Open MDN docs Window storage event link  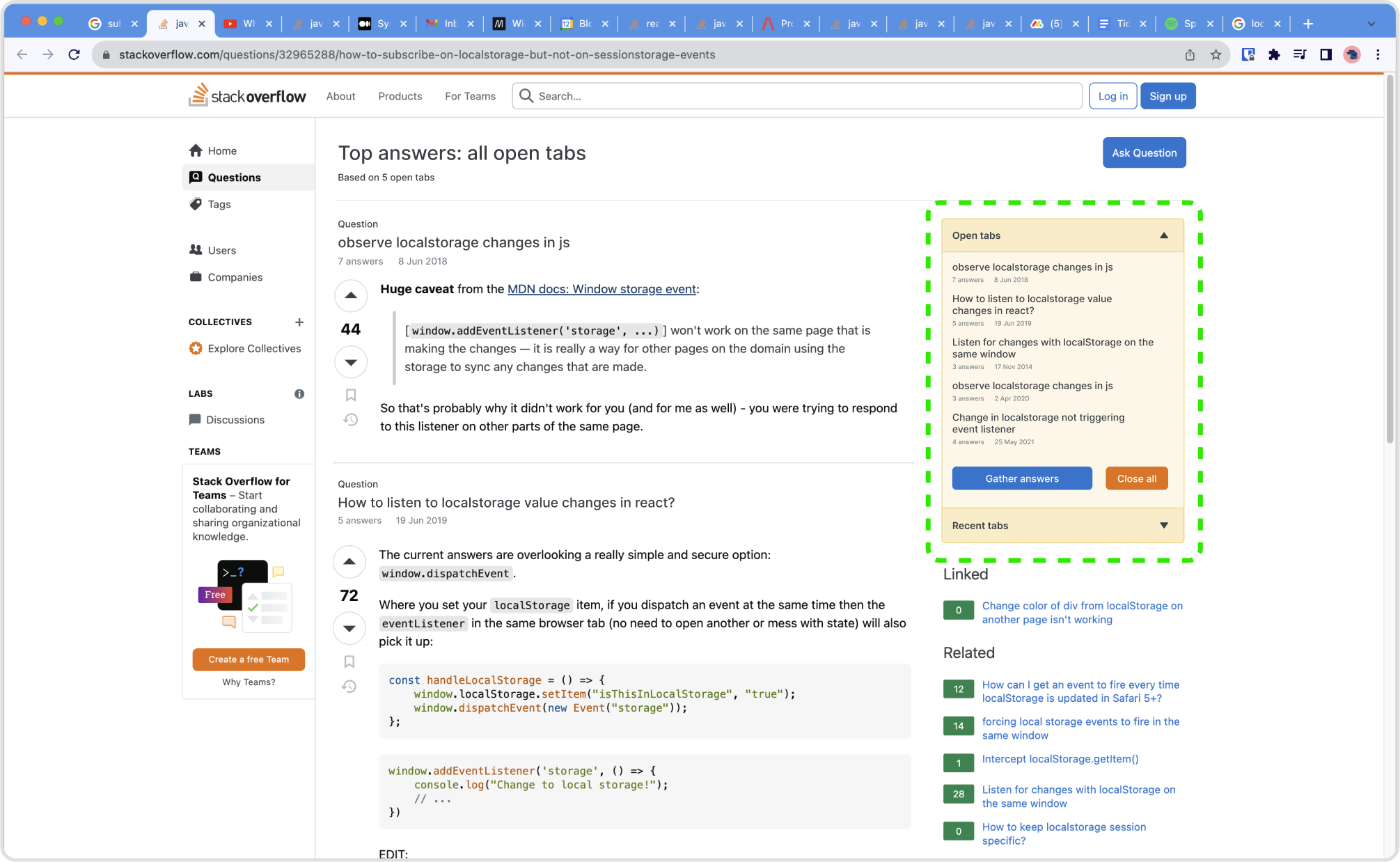(601, 289)
